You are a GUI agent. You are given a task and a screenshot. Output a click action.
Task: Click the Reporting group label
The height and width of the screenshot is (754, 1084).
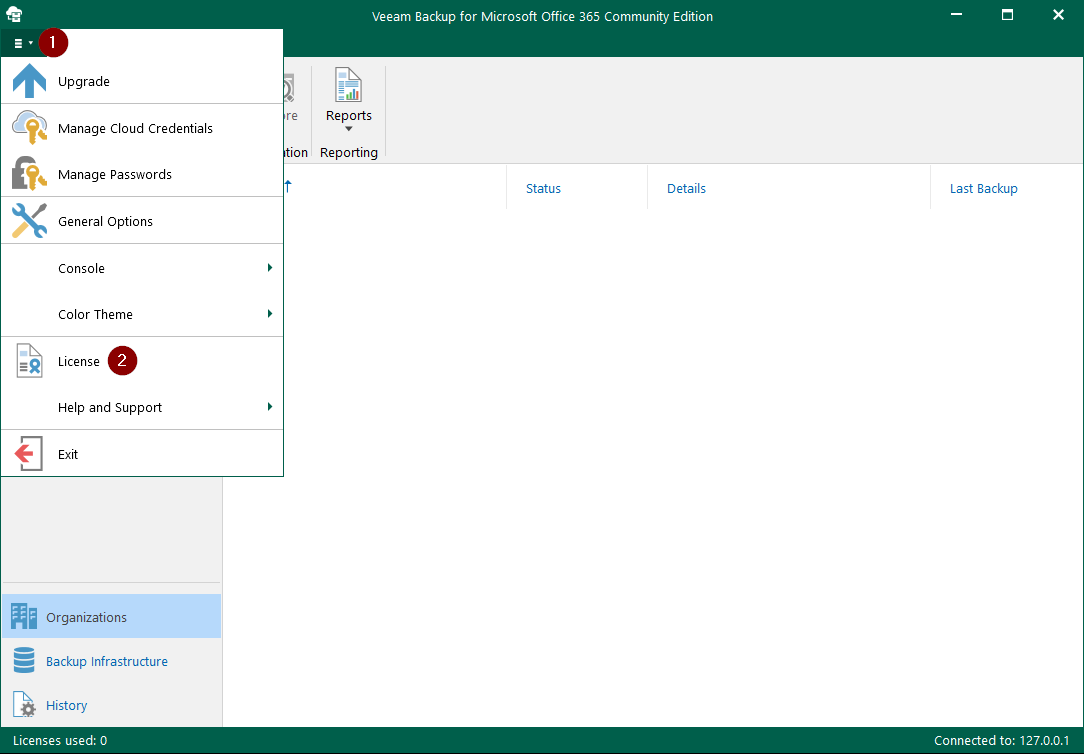[348, 153]
